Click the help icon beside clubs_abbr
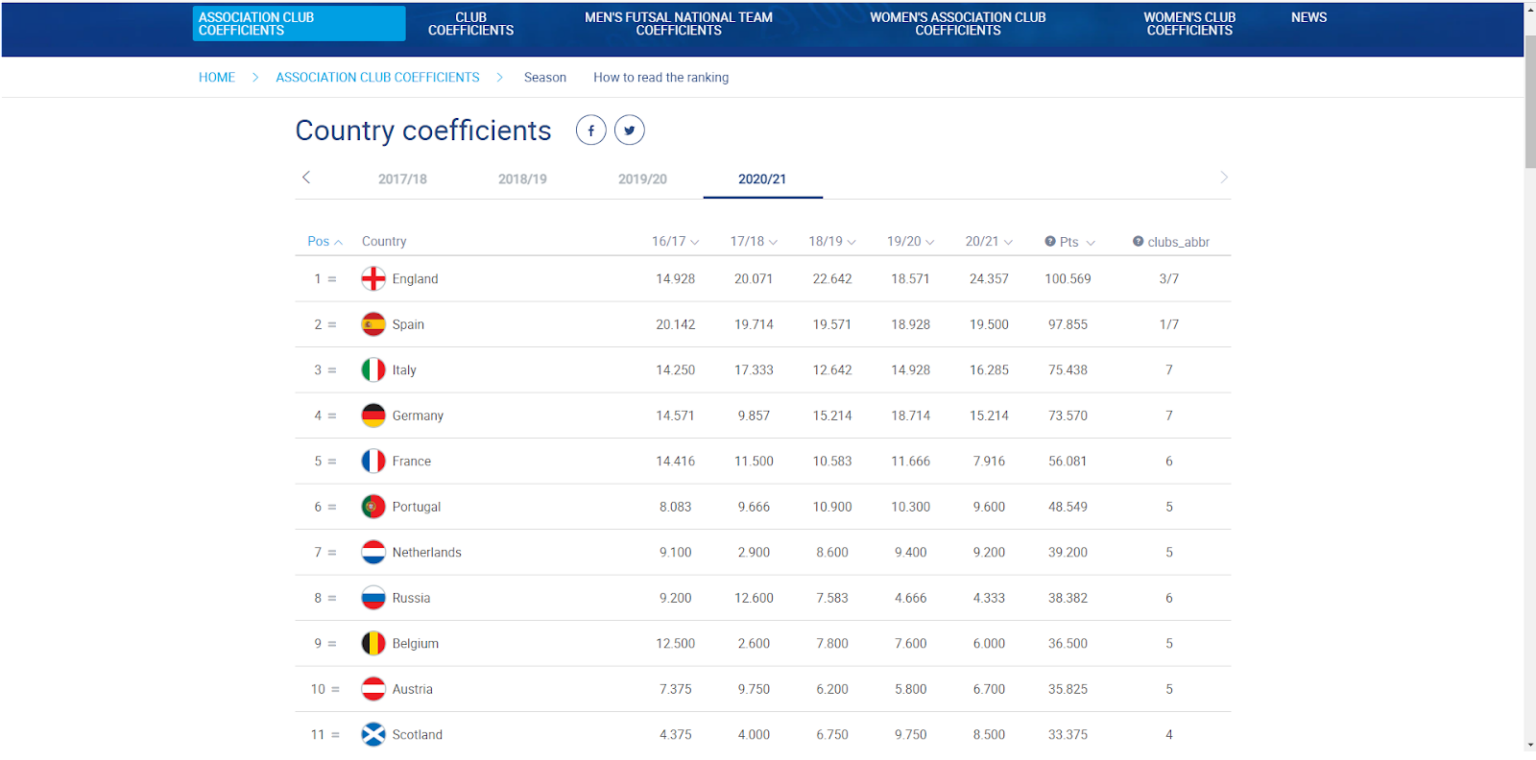 1138,241
